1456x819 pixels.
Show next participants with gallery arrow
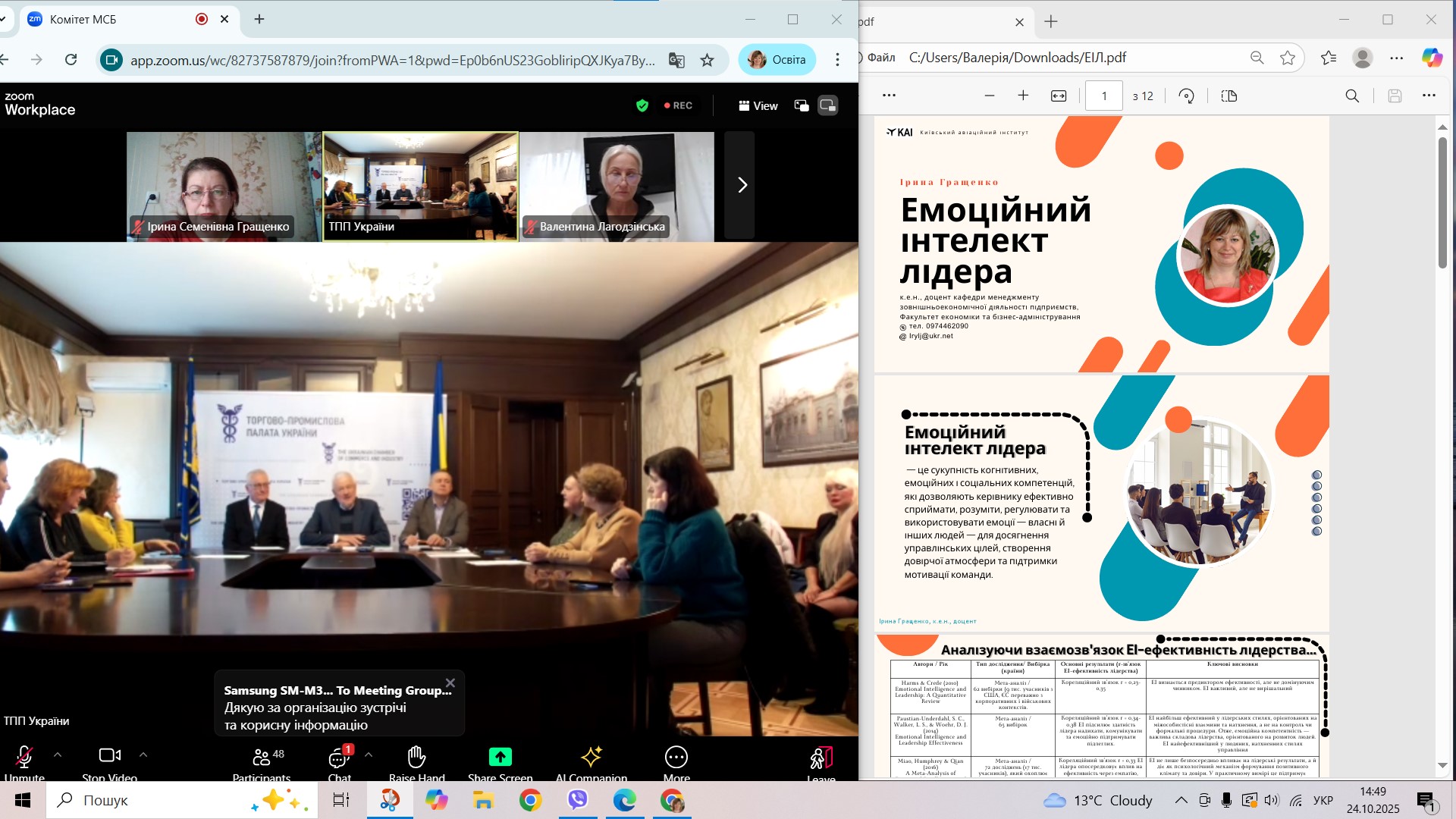pyautogui.click(x=742, y=185)
